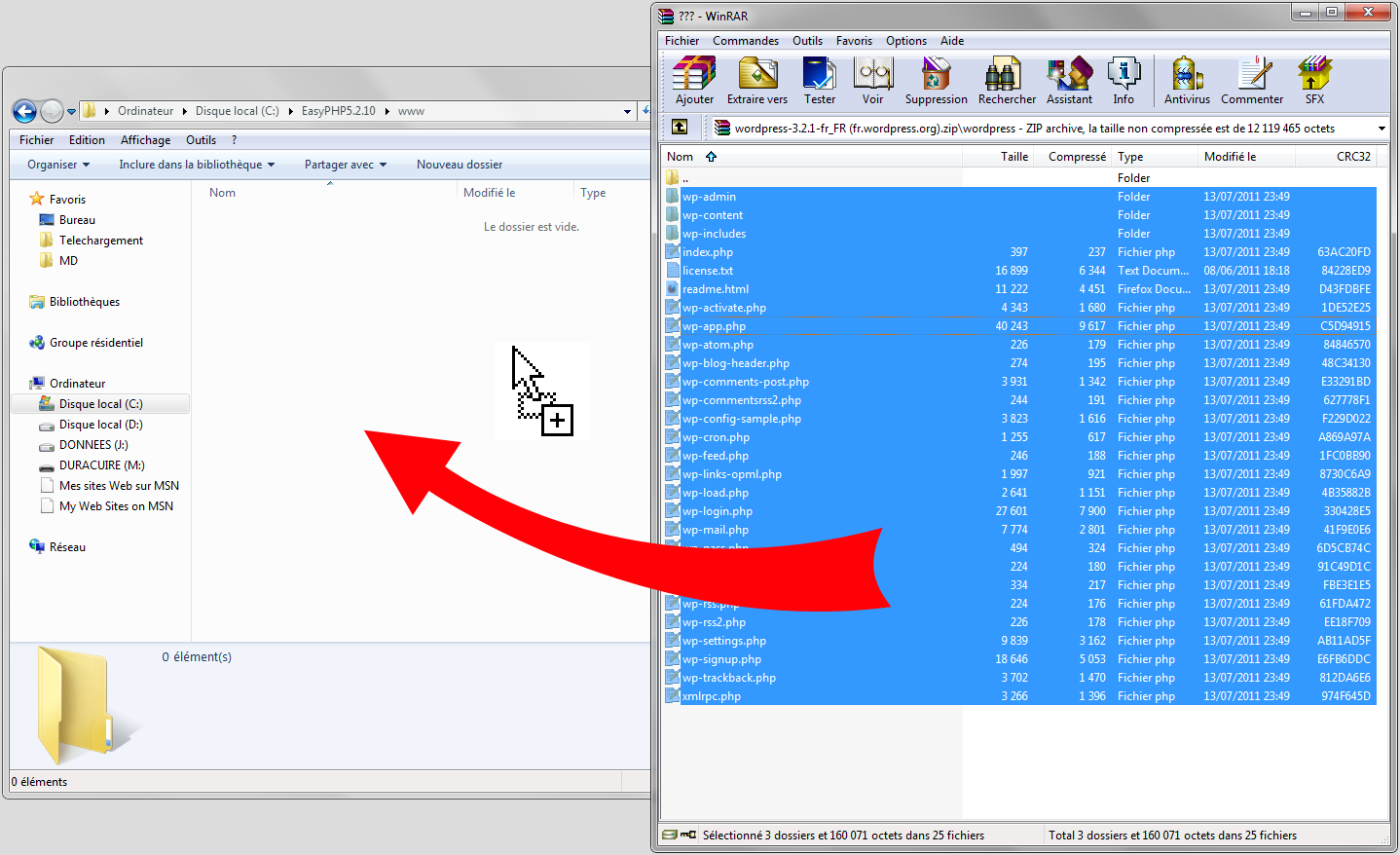Image resolution: width=1400 pixels, height=855 pixels.
Task: Click the Extraire vers toolbar icon
Action: [x=757, y=80]
